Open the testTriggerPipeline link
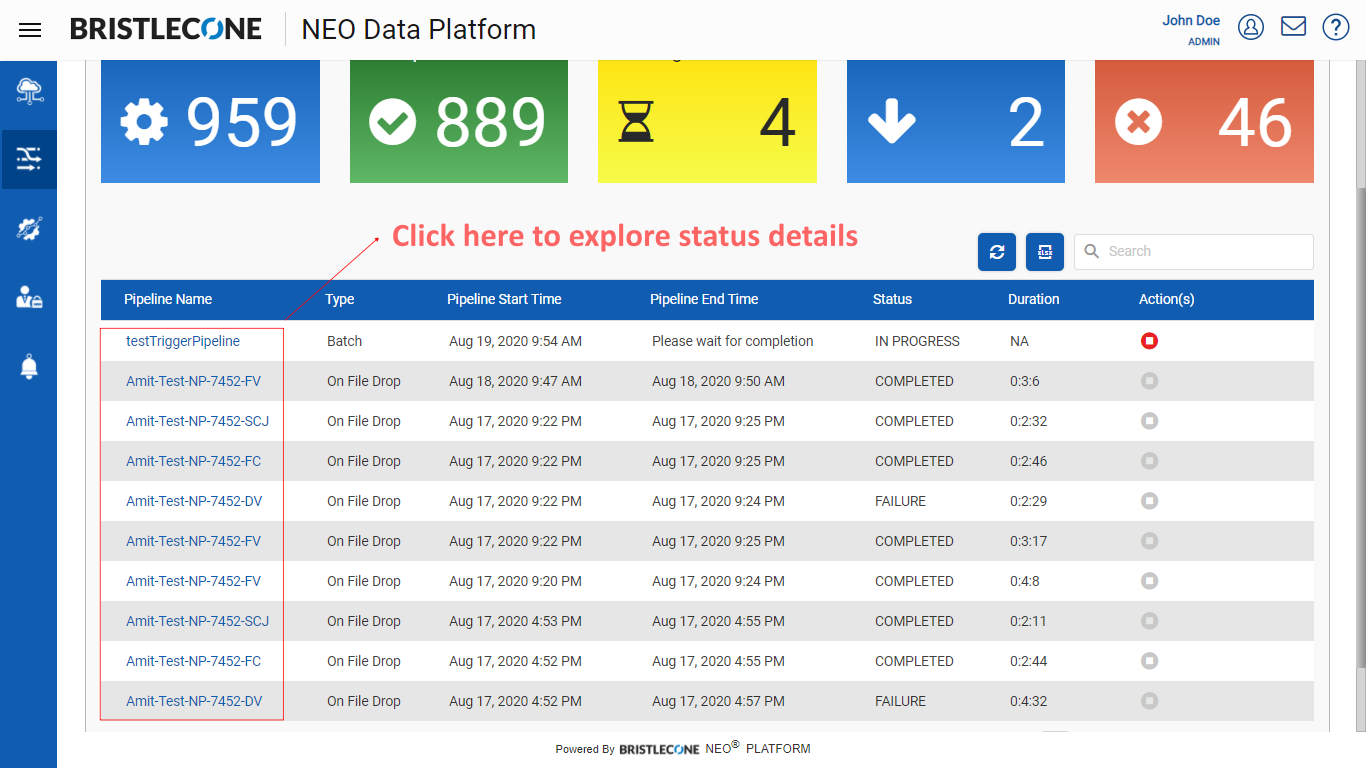Viewport: 1366px width, 768px height. 183,341
